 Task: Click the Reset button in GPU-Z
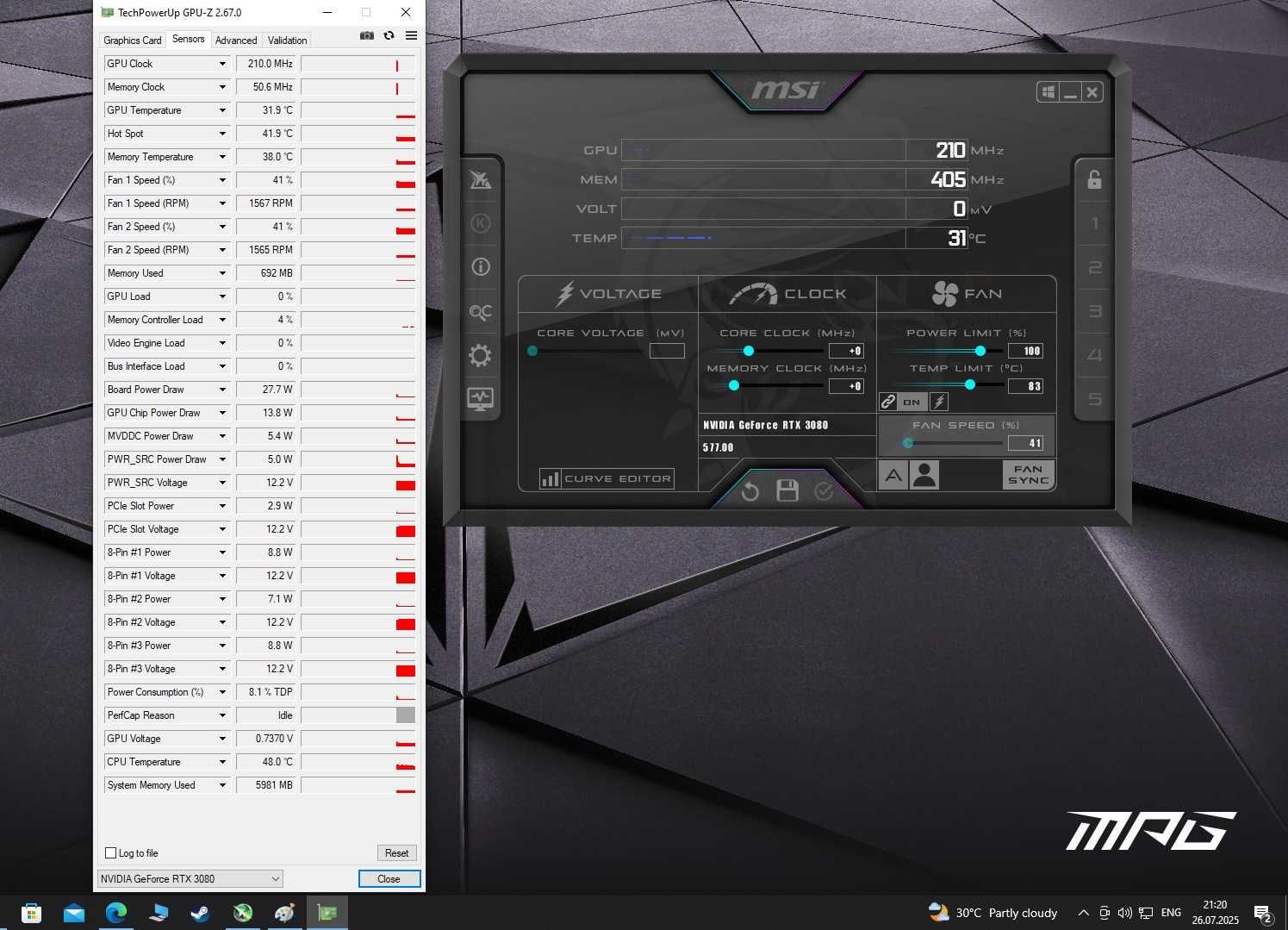coord(396,853)
